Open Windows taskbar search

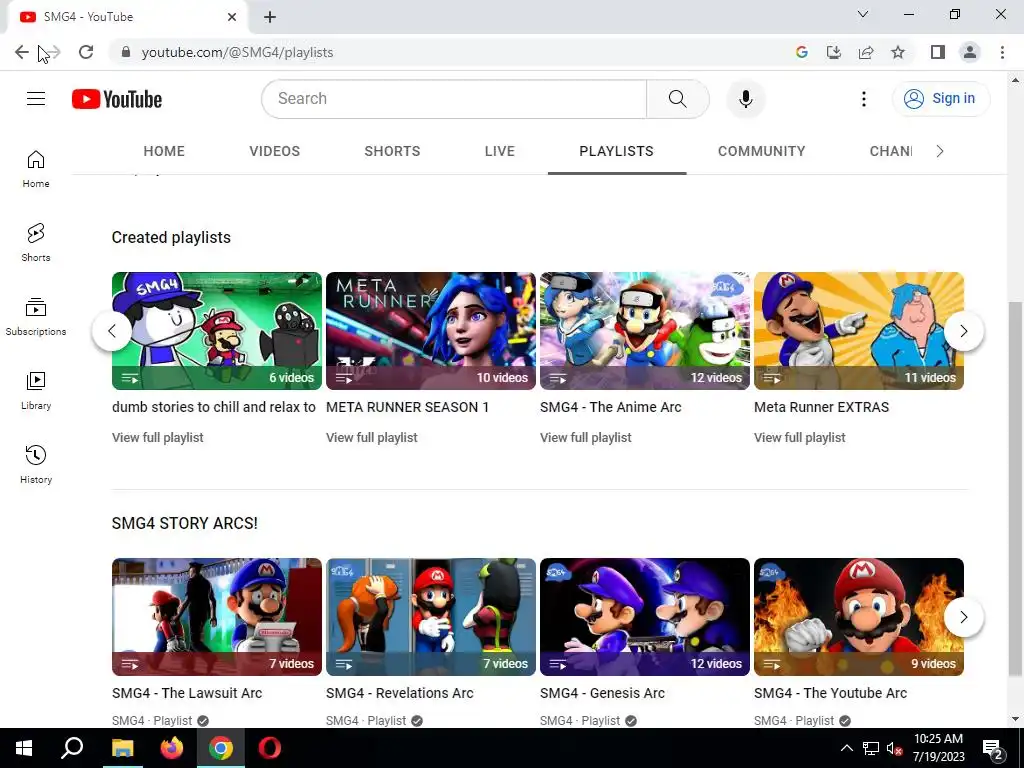(x=72, y=748)
